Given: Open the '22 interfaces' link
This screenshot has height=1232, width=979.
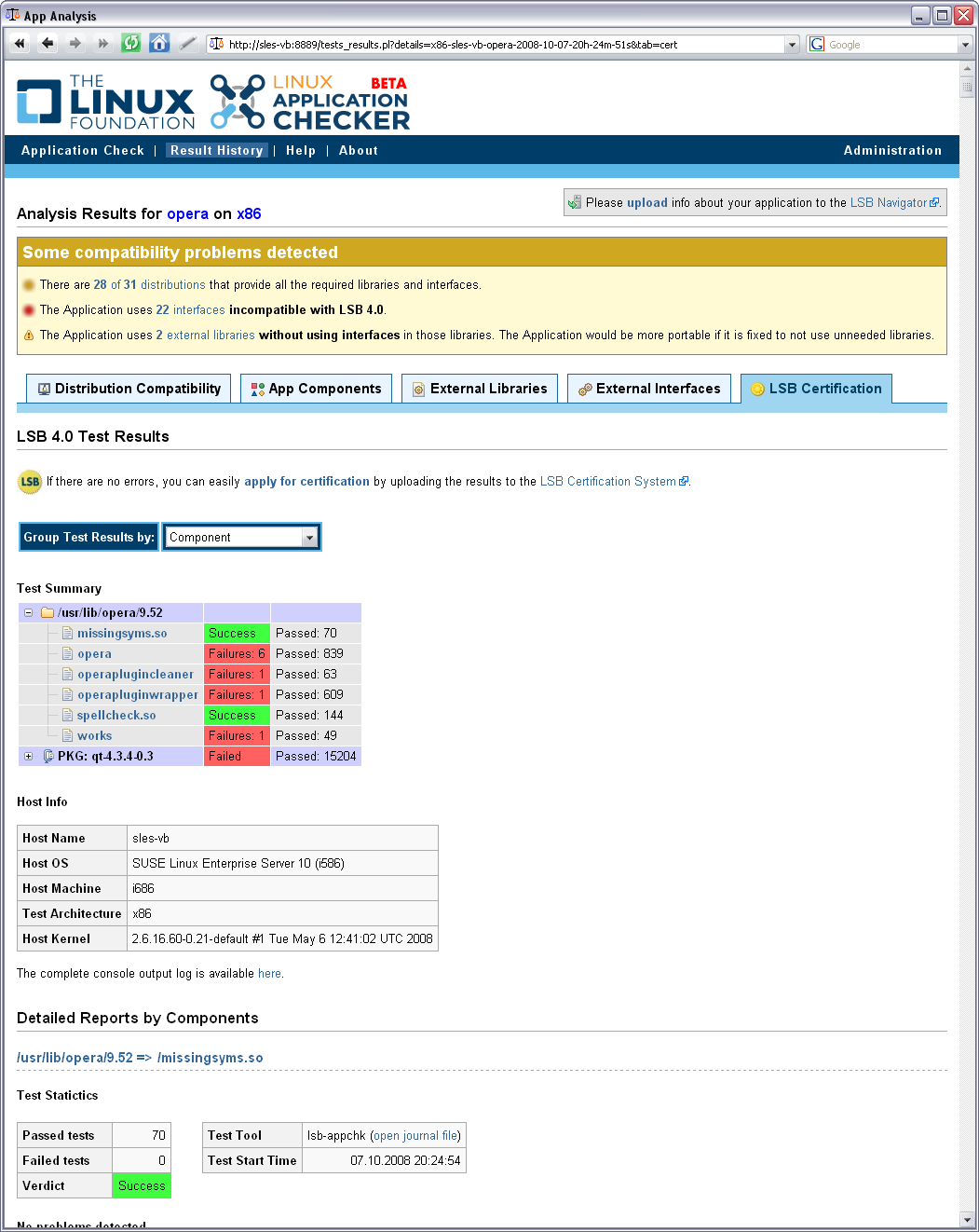Looking at the screenshot, I should [190, 310].
